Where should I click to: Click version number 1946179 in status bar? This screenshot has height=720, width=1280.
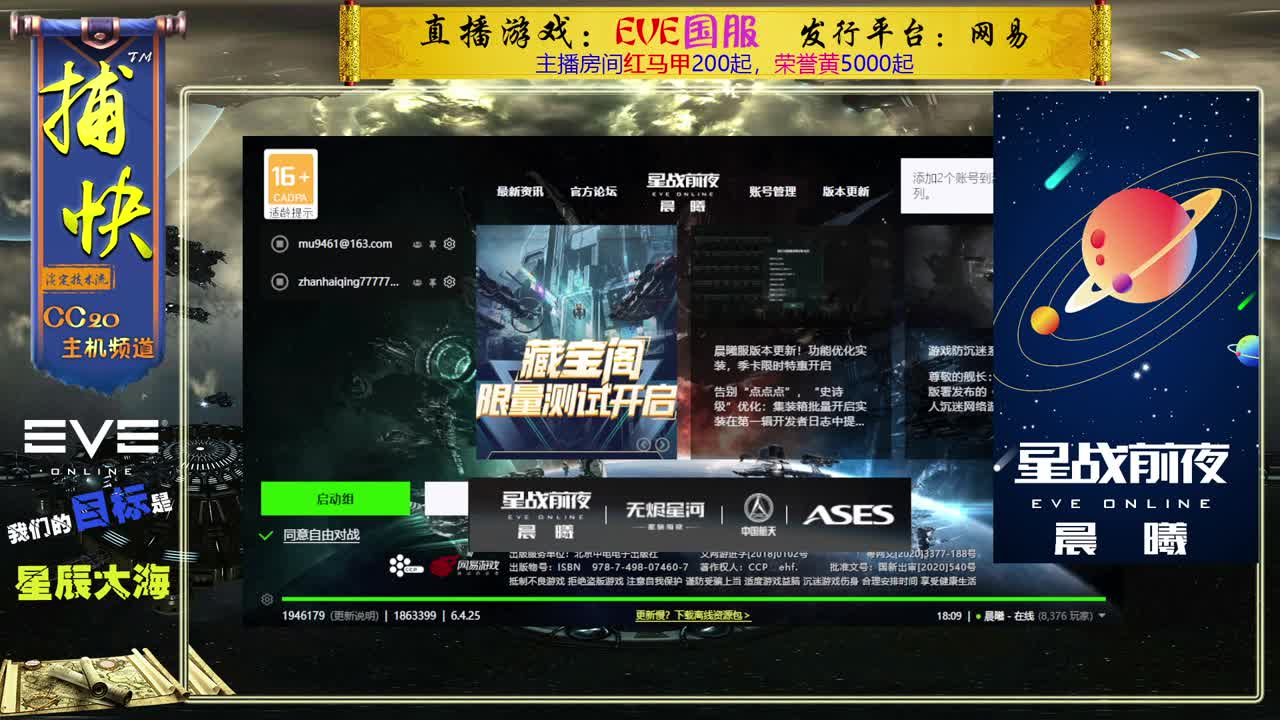coord(303,616)
